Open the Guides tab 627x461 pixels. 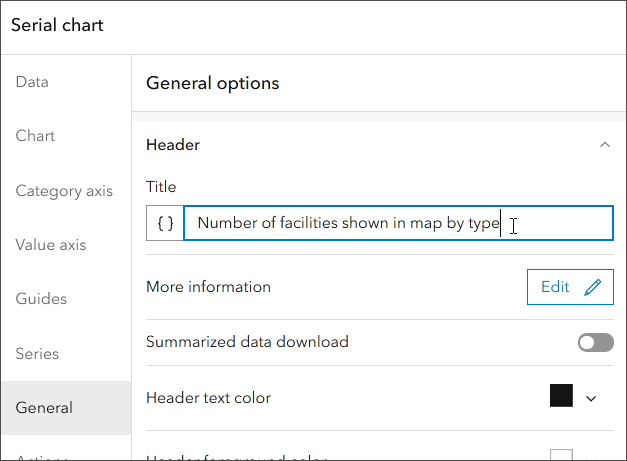pyautogui.click(x=41, y=299)
